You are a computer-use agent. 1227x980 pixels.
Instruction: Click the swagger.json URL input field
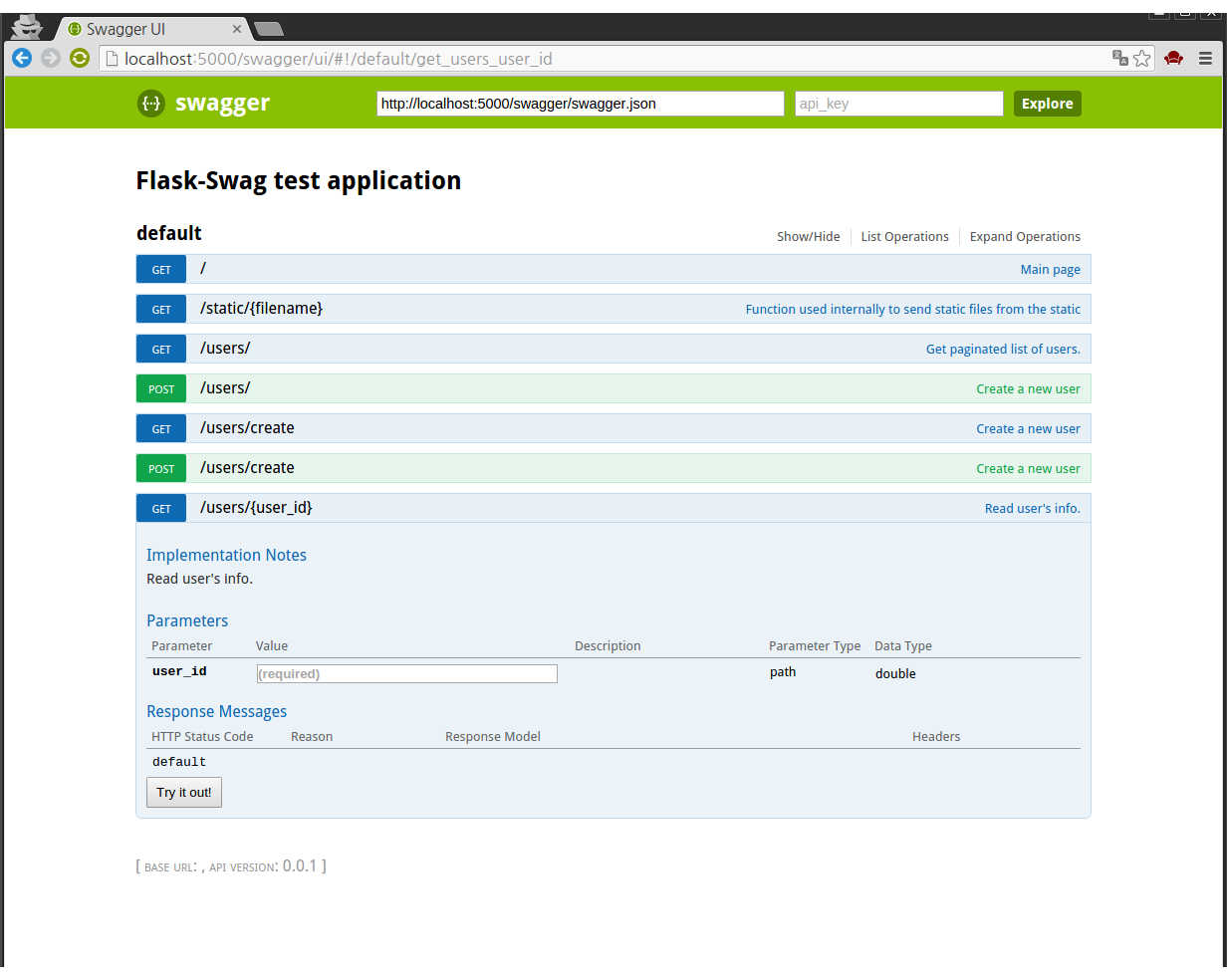[x=581, y=104]
